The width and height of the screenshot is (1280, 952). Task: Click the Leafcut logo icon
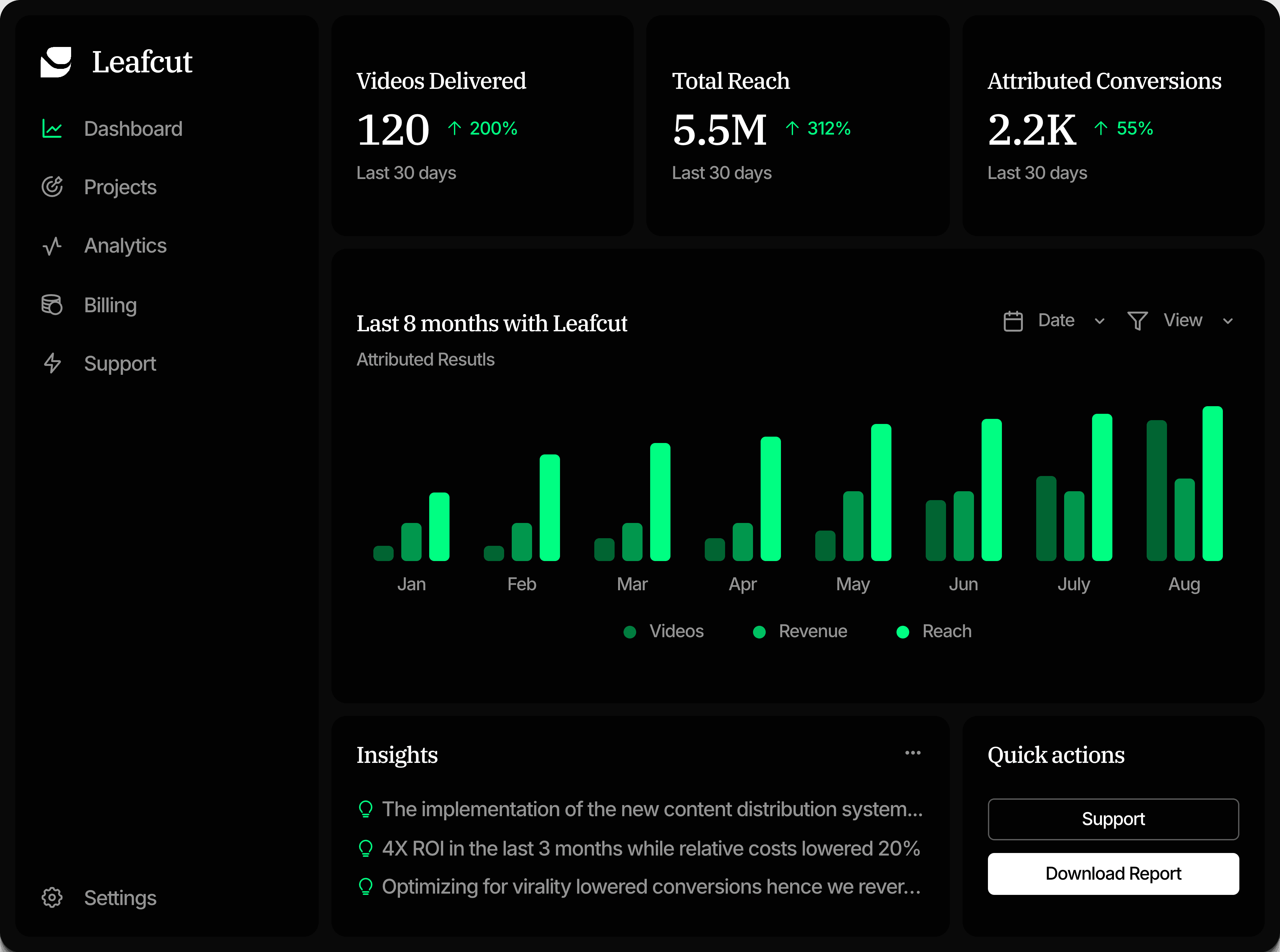pos(56,62)
